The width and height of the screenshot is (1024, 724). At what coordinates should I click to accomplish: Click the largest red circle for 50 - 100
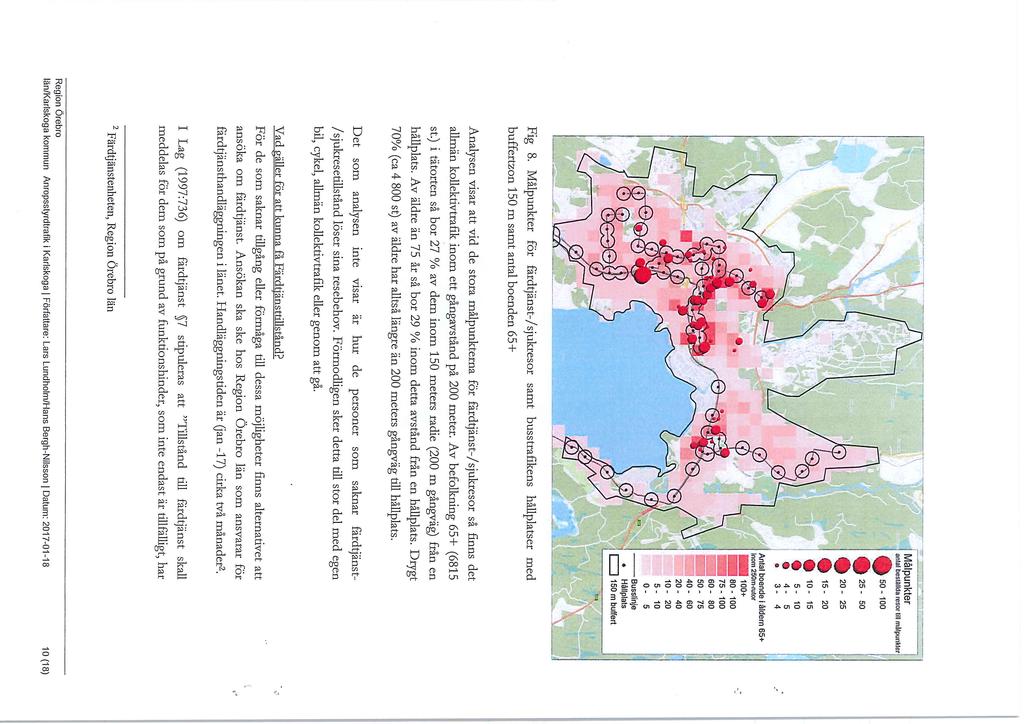[882, 565]
